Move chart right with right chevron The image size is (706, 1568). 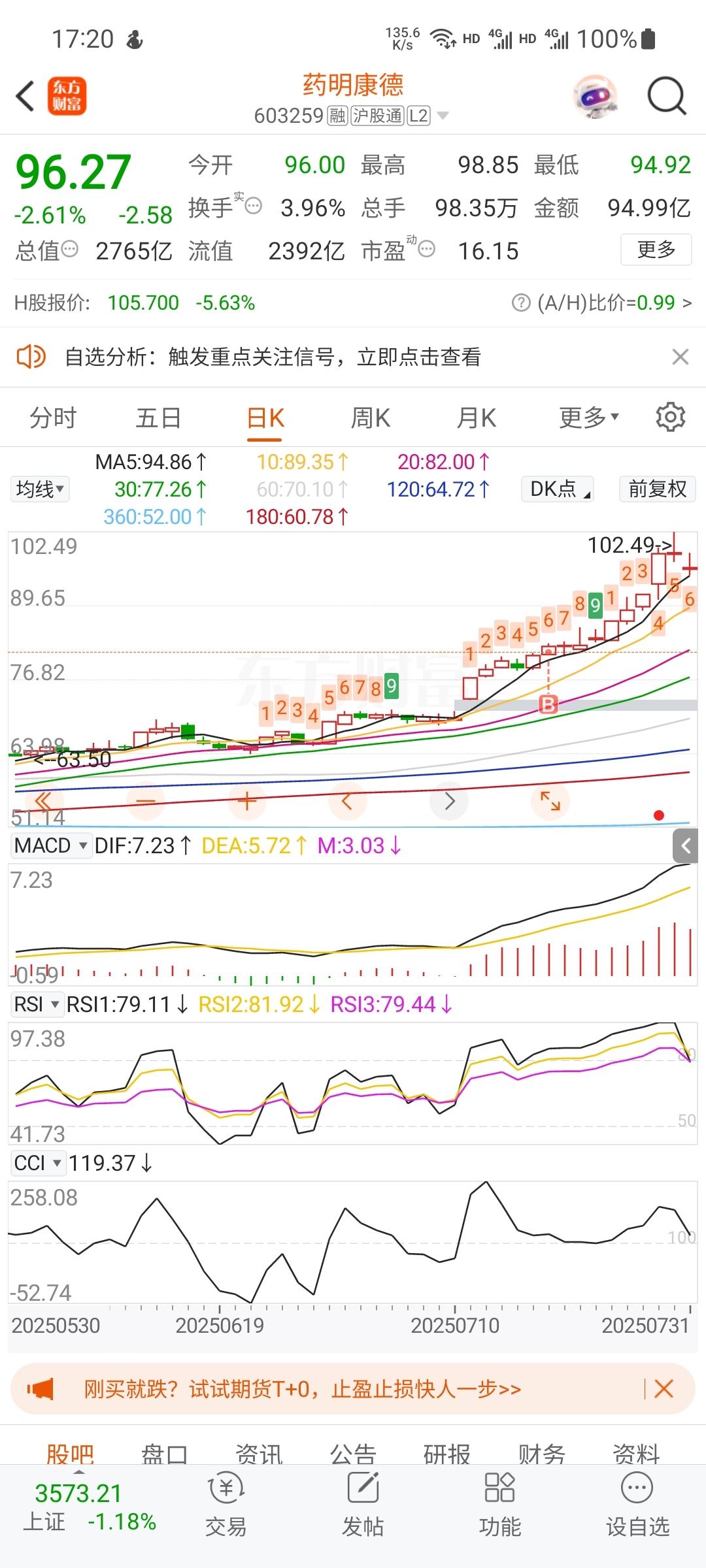(x=449, y=801)
